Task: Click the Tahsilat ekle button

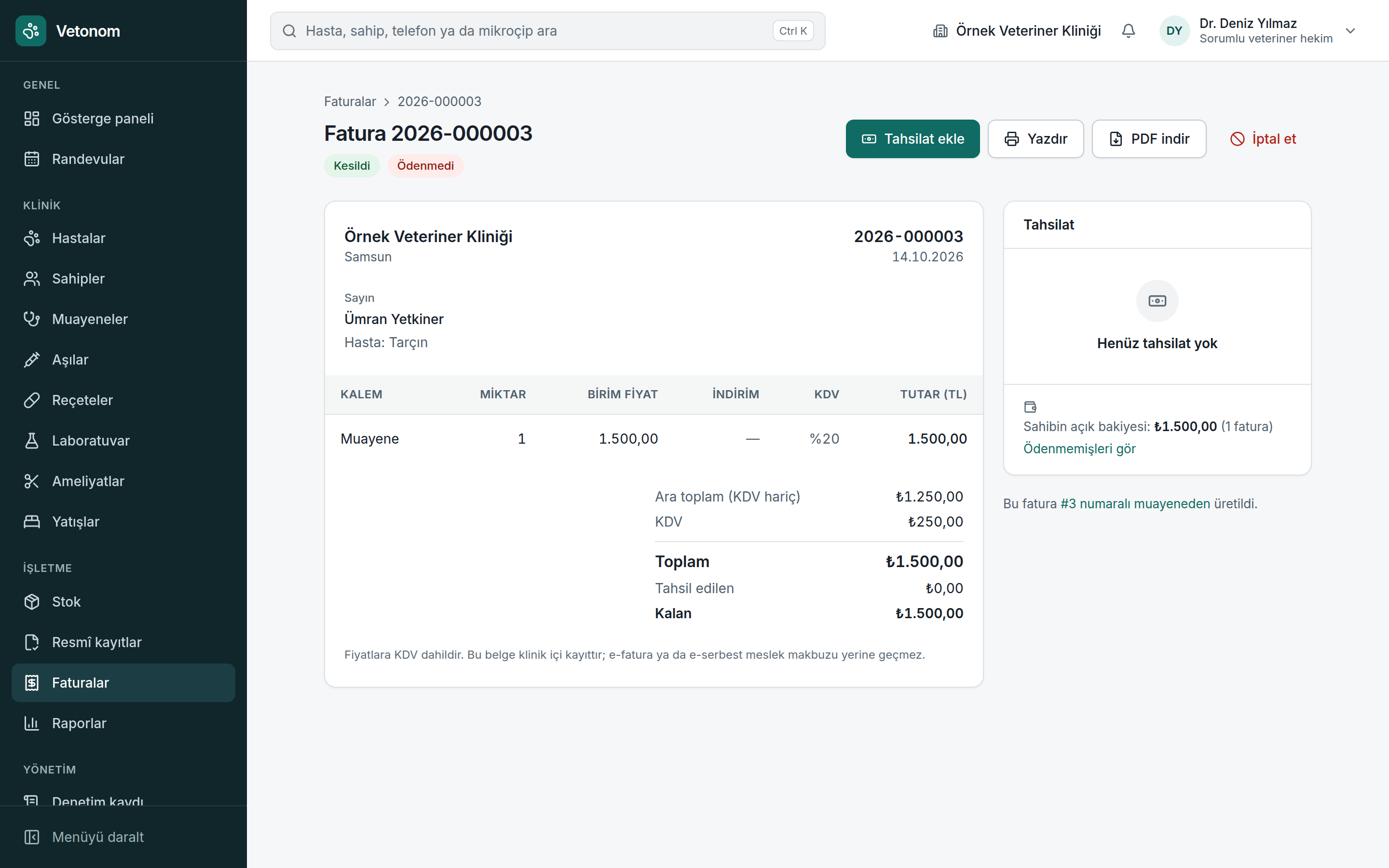Action: pos(912,139)
